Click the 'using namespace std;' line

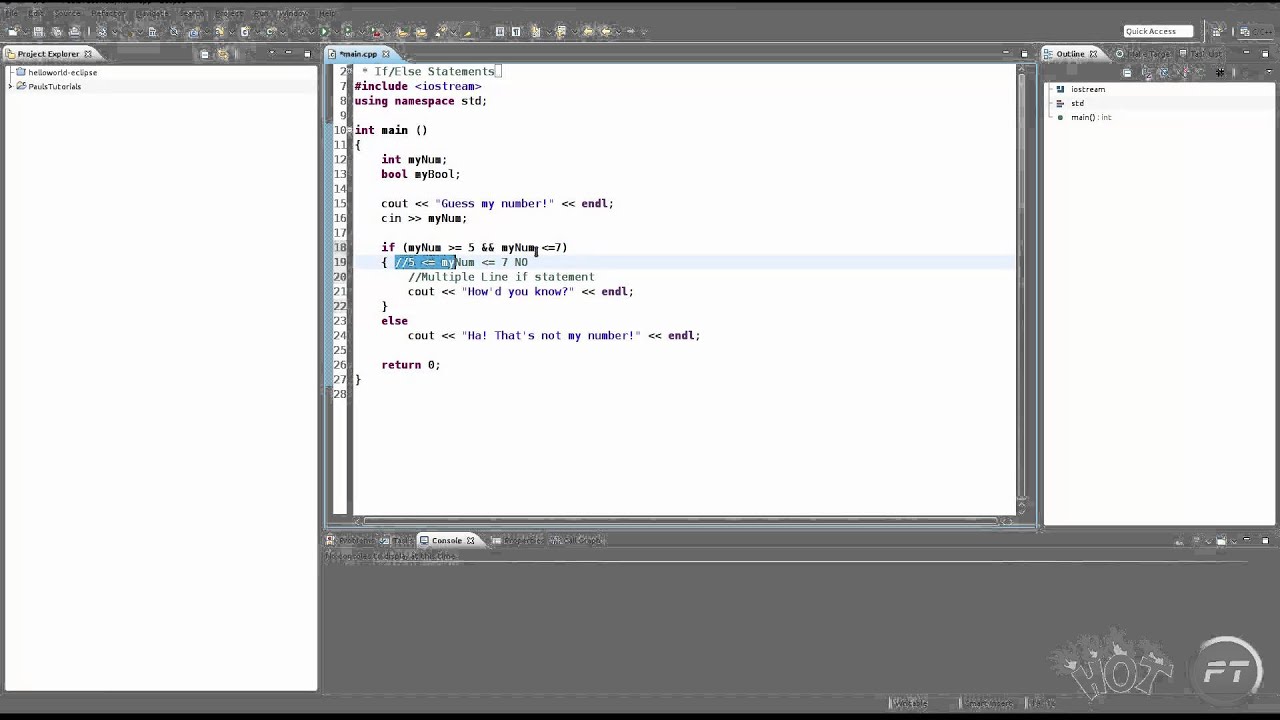[x=420, y=101]
